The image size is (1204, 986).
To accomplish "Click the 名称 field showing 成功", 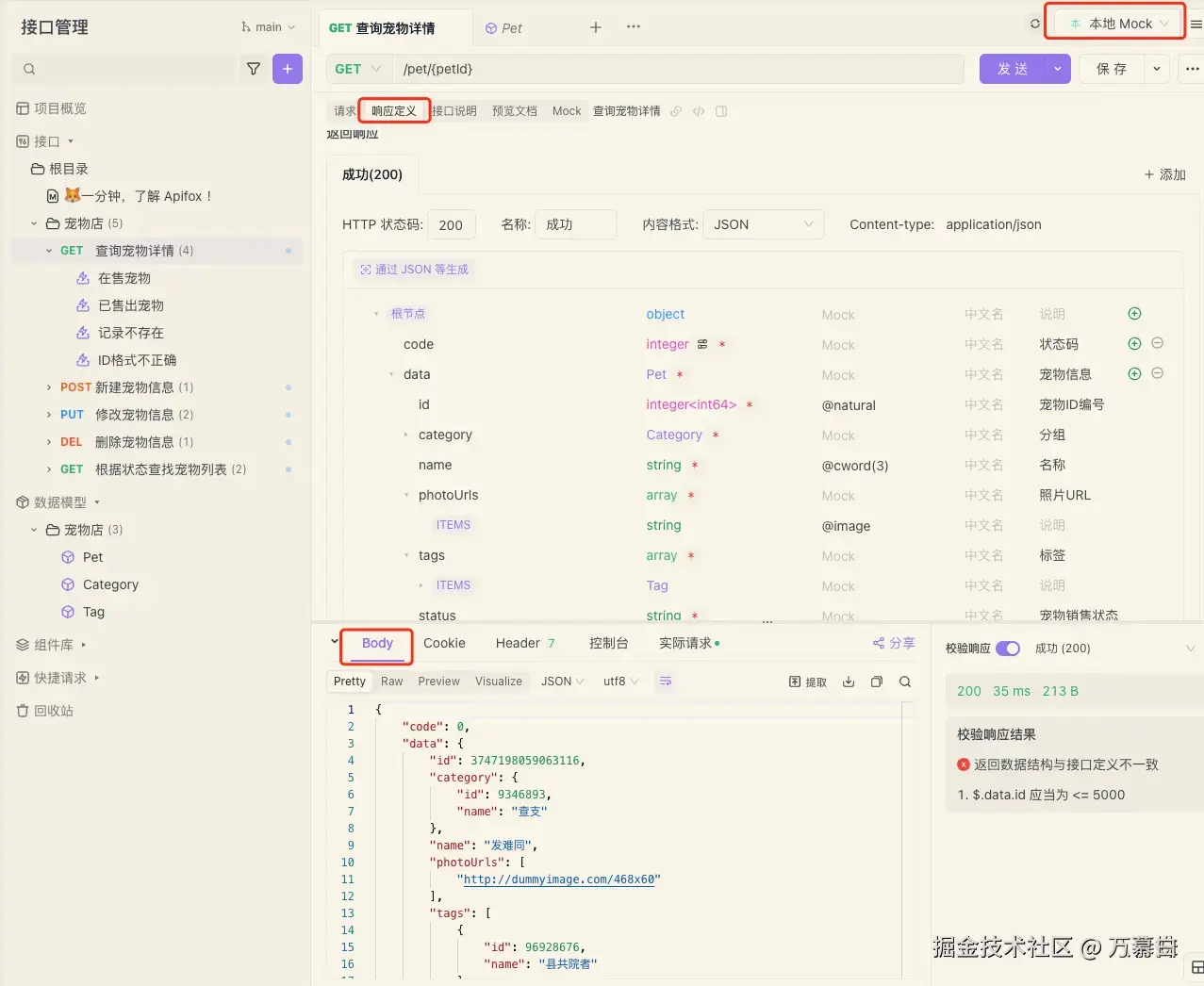I will tap(576, 224).
